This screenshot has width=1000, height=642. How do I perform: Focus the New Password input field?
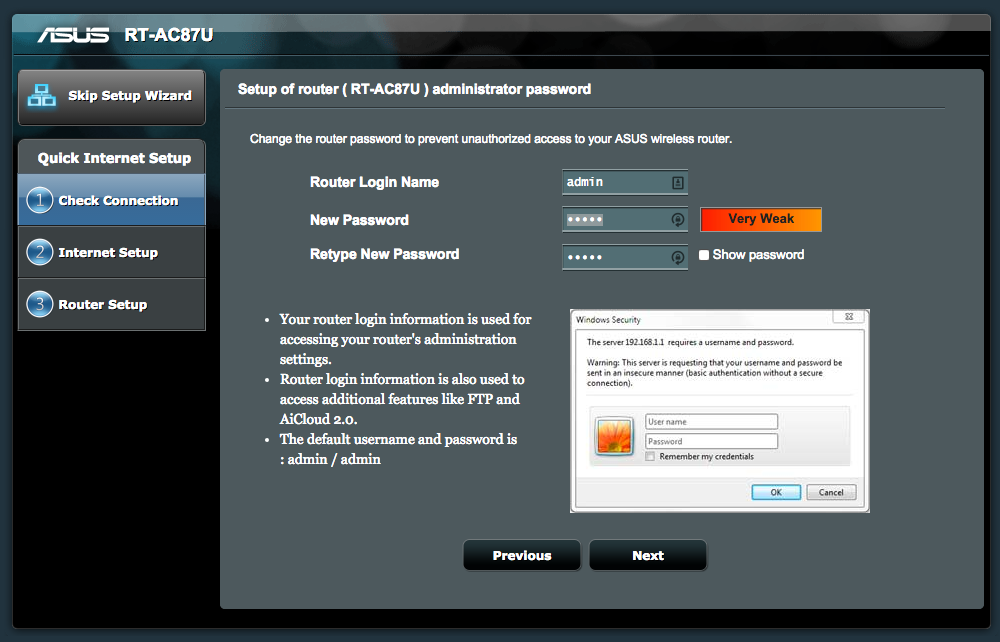pos(625,219)
